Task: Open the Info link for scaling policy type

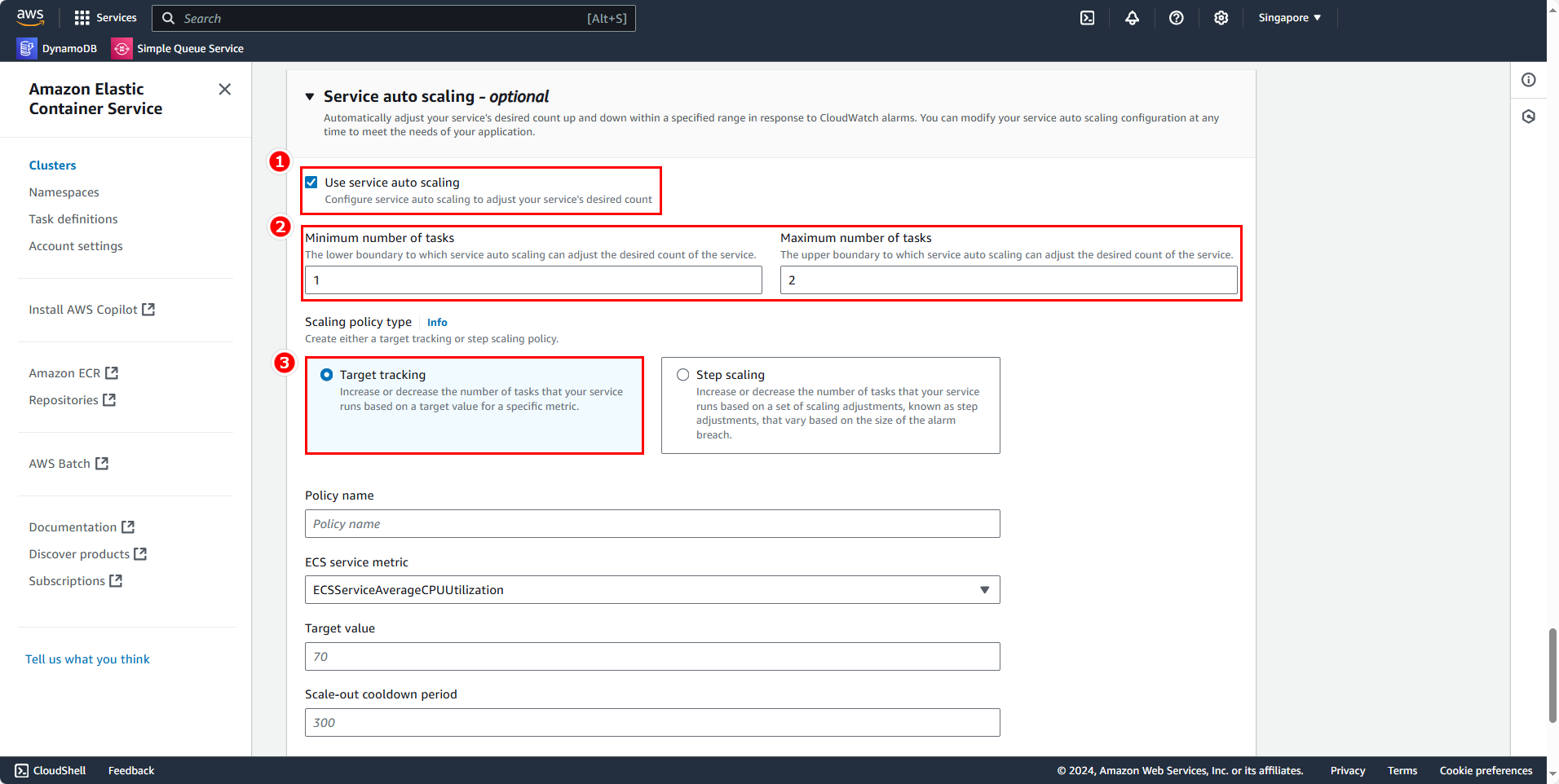Action: 437,323
